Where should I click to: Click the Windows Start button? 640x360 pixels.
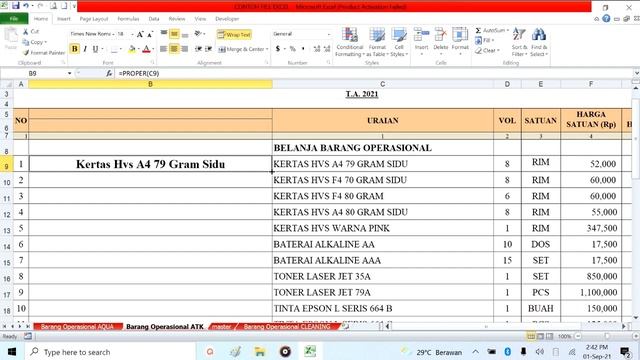(x=12, y=351)
